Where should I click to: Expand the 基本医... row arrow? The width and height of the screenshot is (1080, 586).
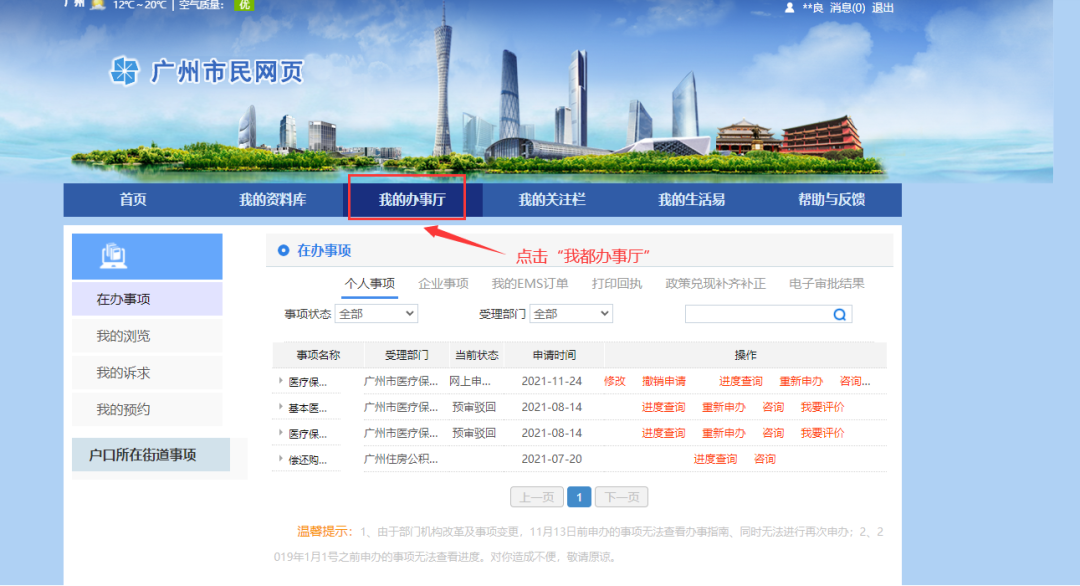[281, 407]
